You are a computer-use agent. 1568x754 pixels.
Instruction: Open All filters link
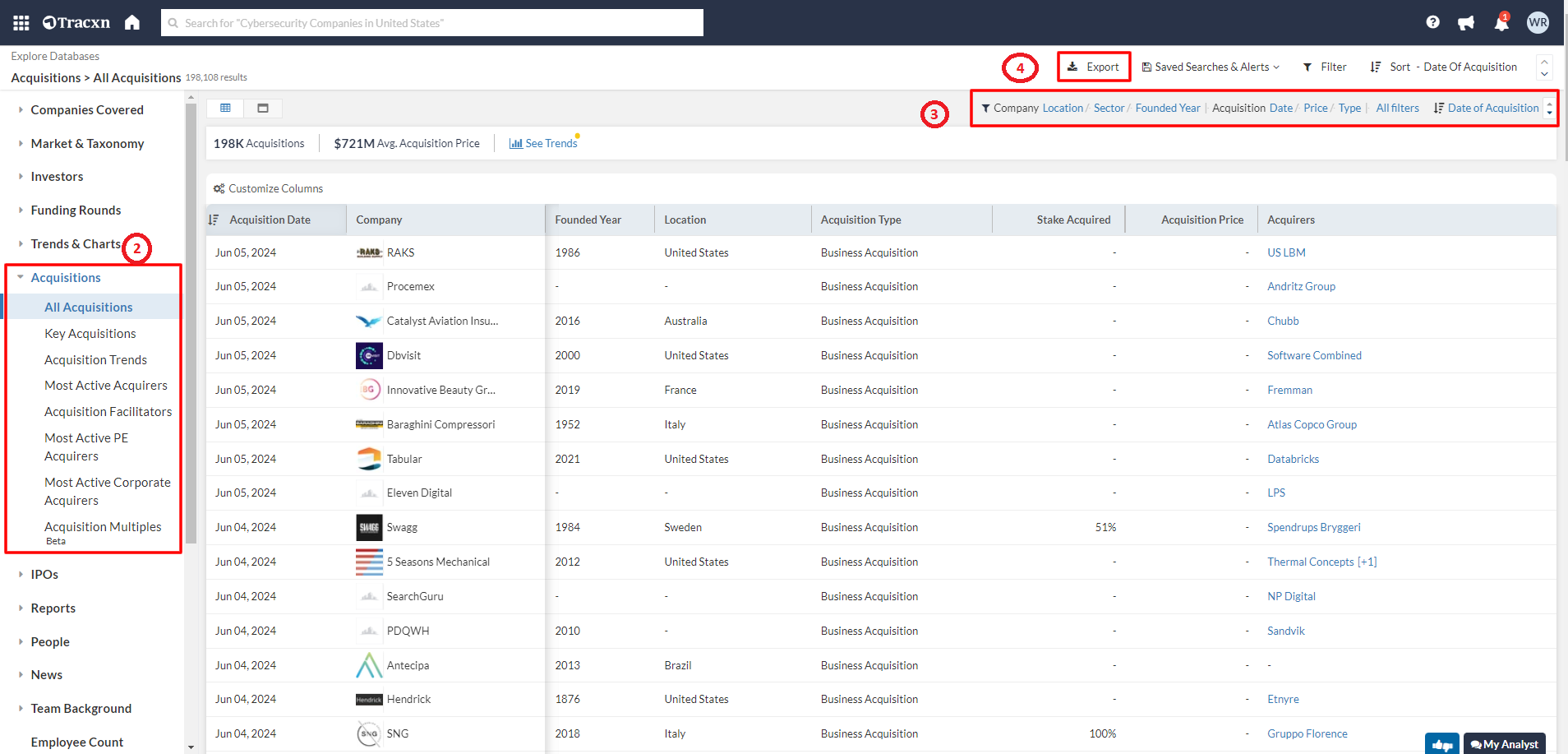point(1397,108)
